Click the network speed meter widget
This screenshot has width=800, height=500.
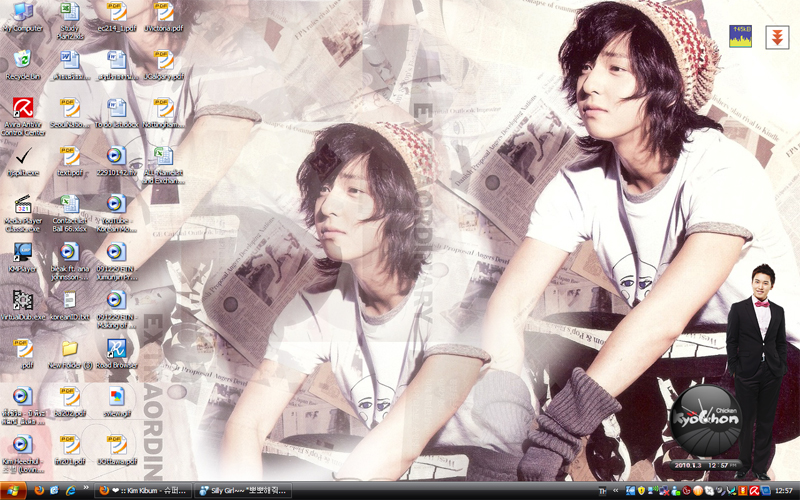[740, 36]
